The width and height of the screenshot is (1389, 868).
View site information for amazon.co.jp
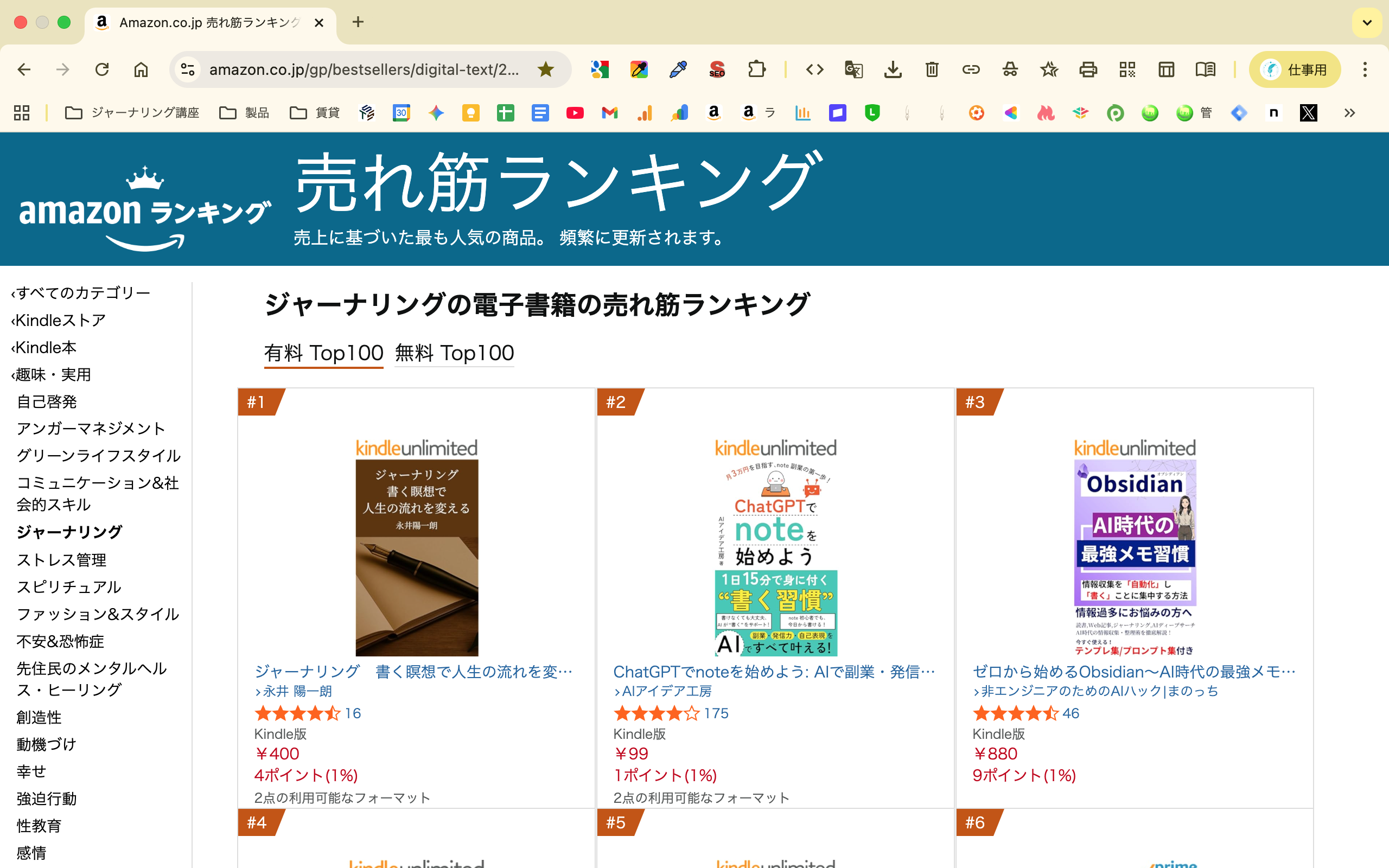pyautogui.click(x=188, y=69)
